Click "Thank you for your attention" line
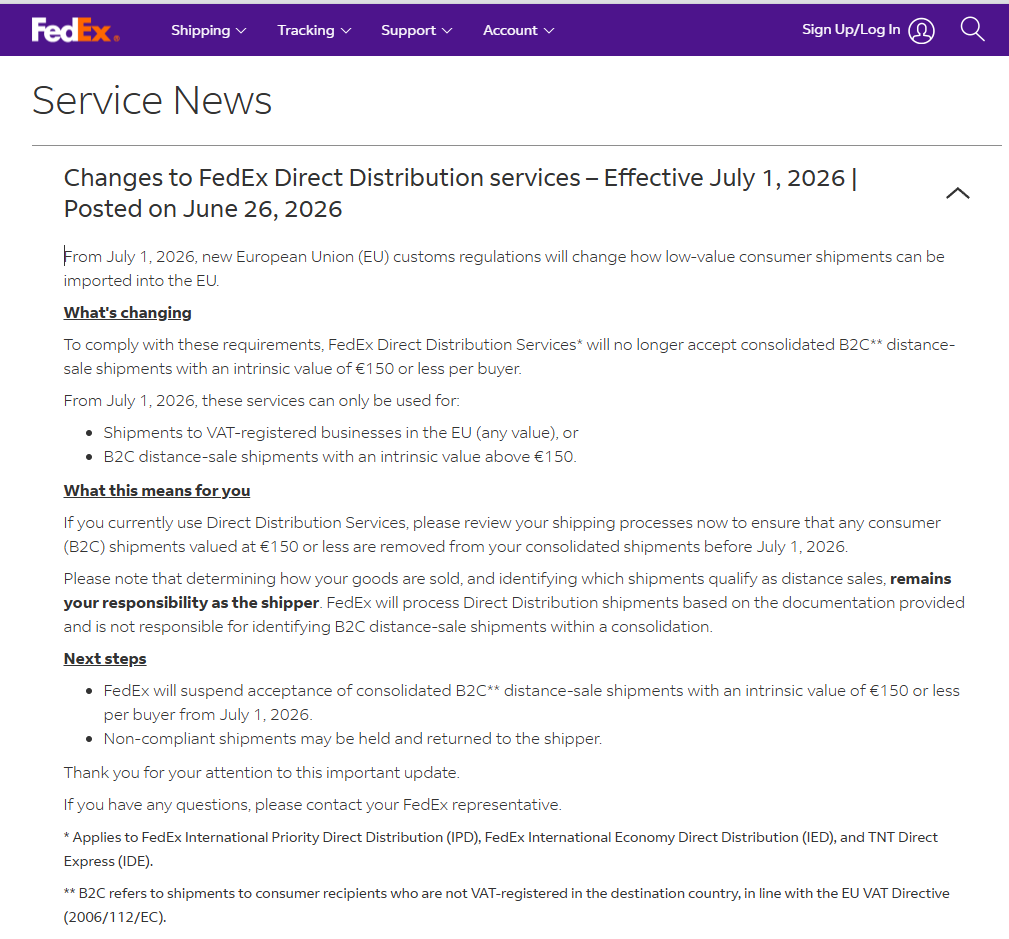1009x939 pixels. tap(261, 772)
